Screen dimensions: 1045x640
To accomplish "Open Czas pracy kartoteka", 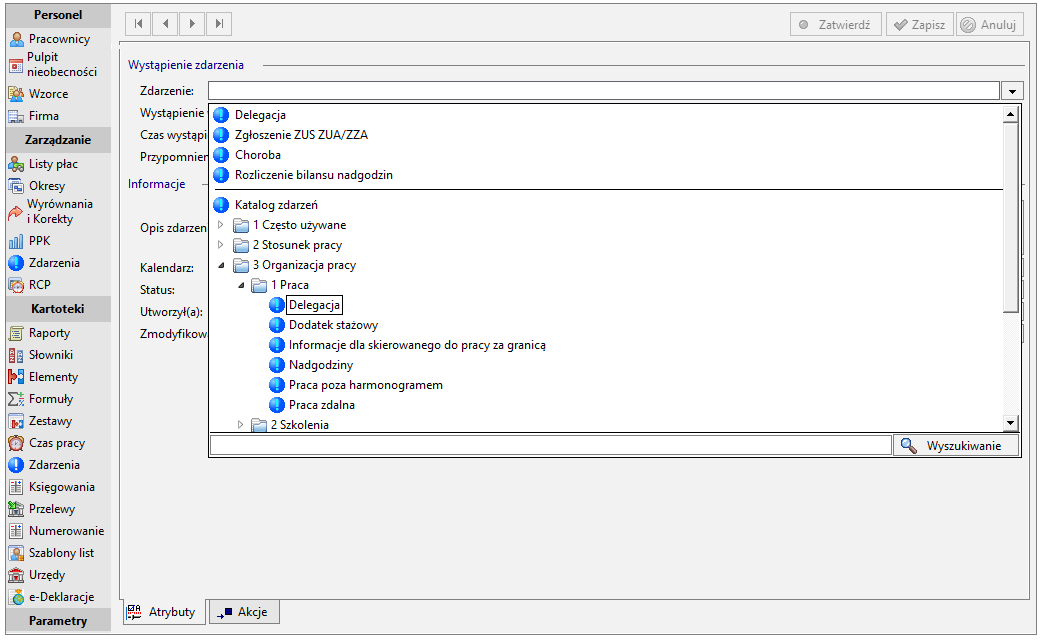I will 59,443.
